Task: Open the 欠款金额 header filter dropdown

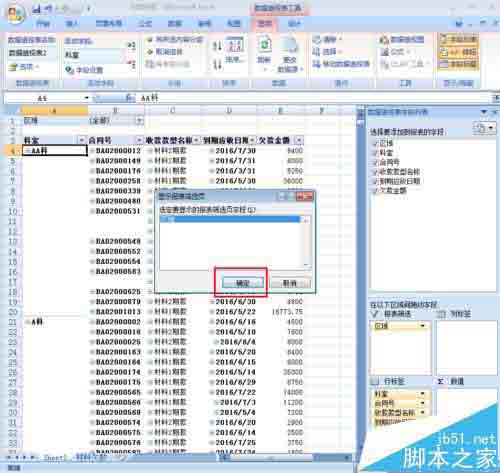Action: 299,140
